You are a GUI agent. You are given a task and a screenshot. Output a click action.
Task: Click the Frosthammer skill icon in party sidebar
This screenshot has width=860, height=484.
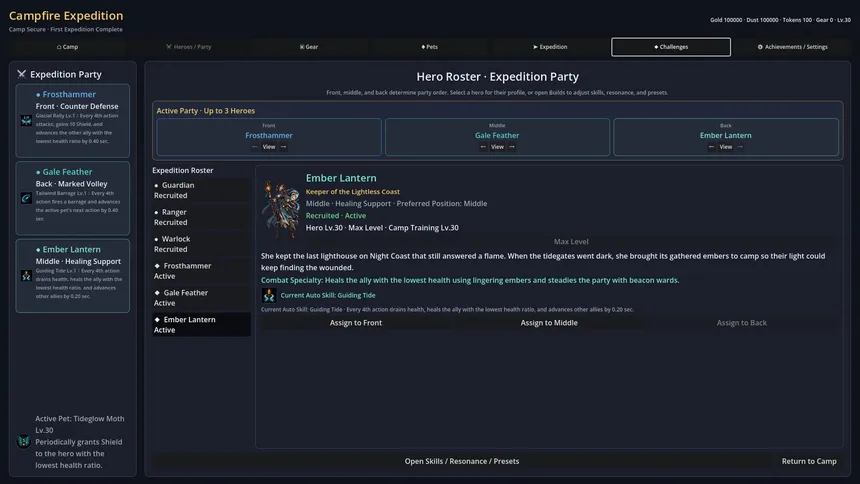26,121
